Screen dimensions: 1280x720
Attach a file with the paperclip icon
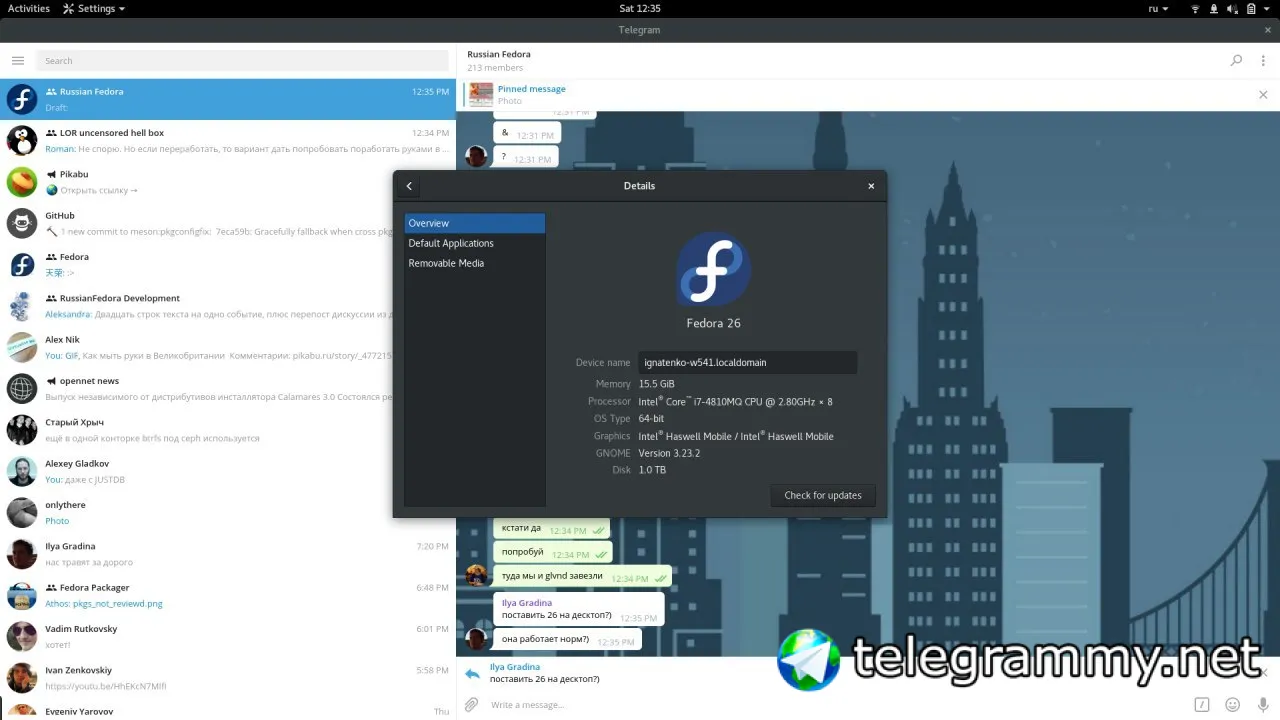[x=471, y=705]
